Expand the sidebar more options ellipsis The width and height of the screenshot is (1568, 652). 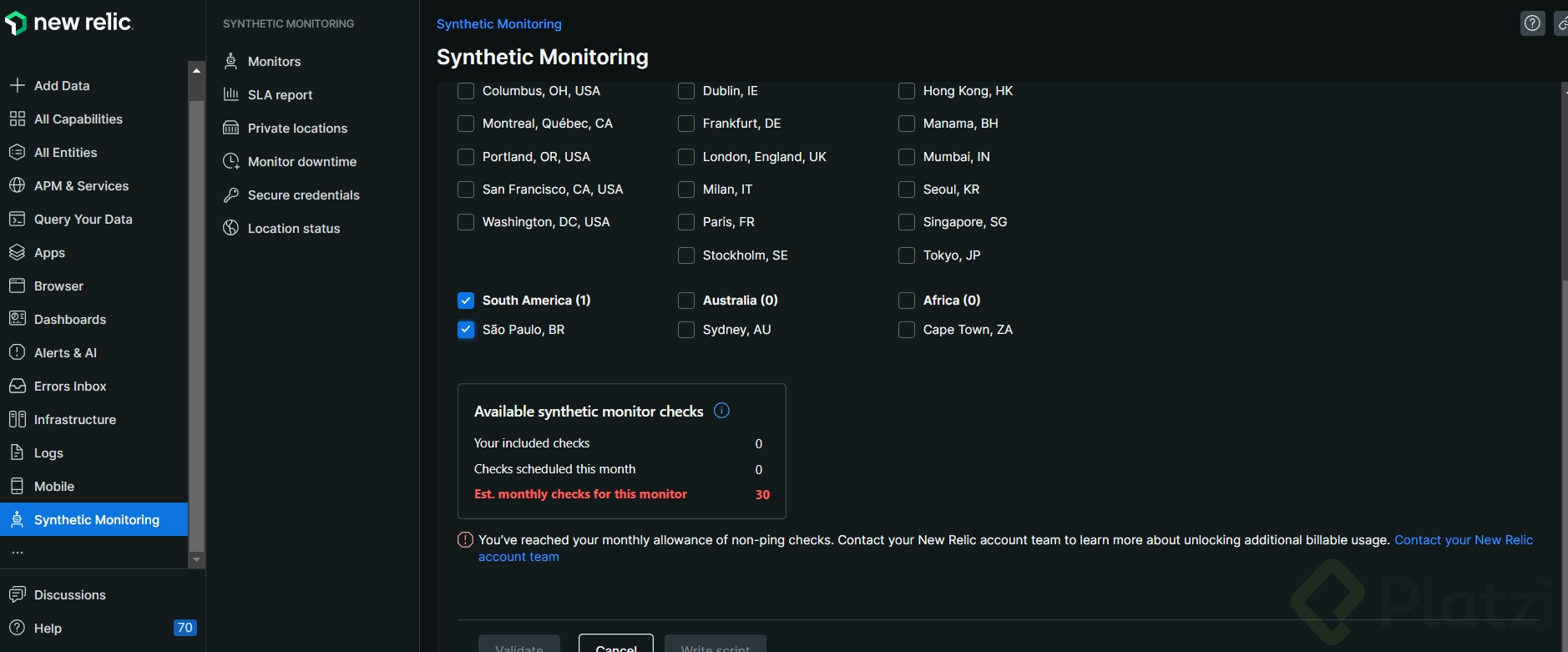pyautogui.click(x=18, y=553)
